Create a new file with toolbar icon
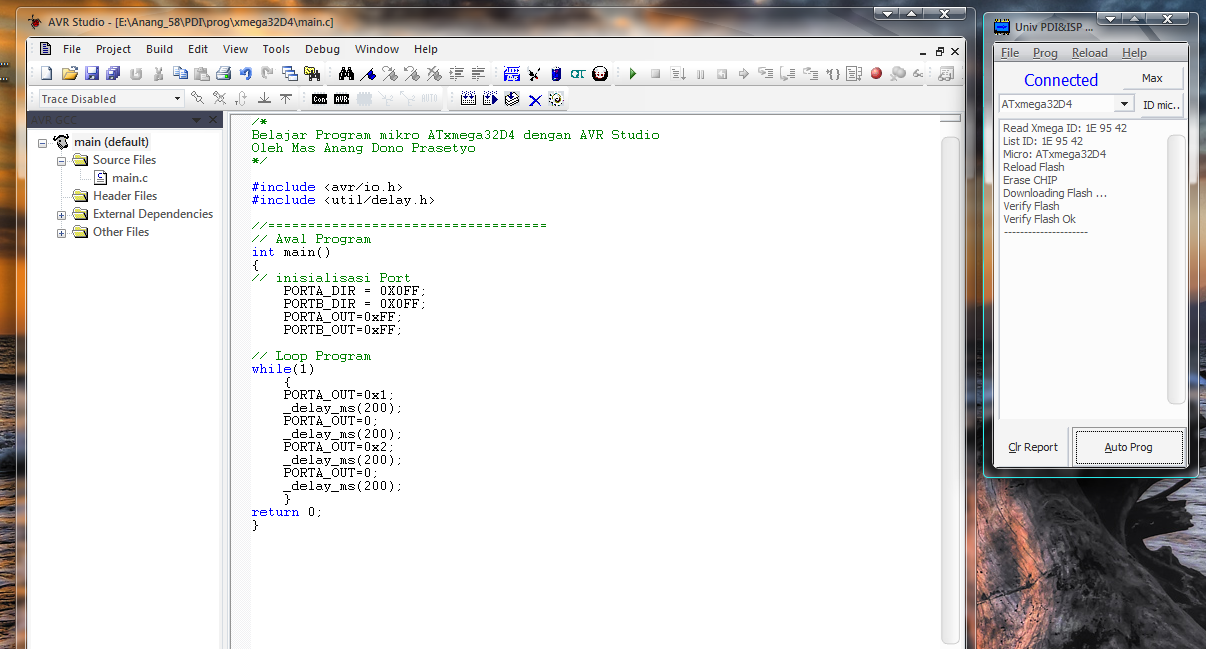The width and height of the screenshot is (1206, 649). (x=46, y=73)
